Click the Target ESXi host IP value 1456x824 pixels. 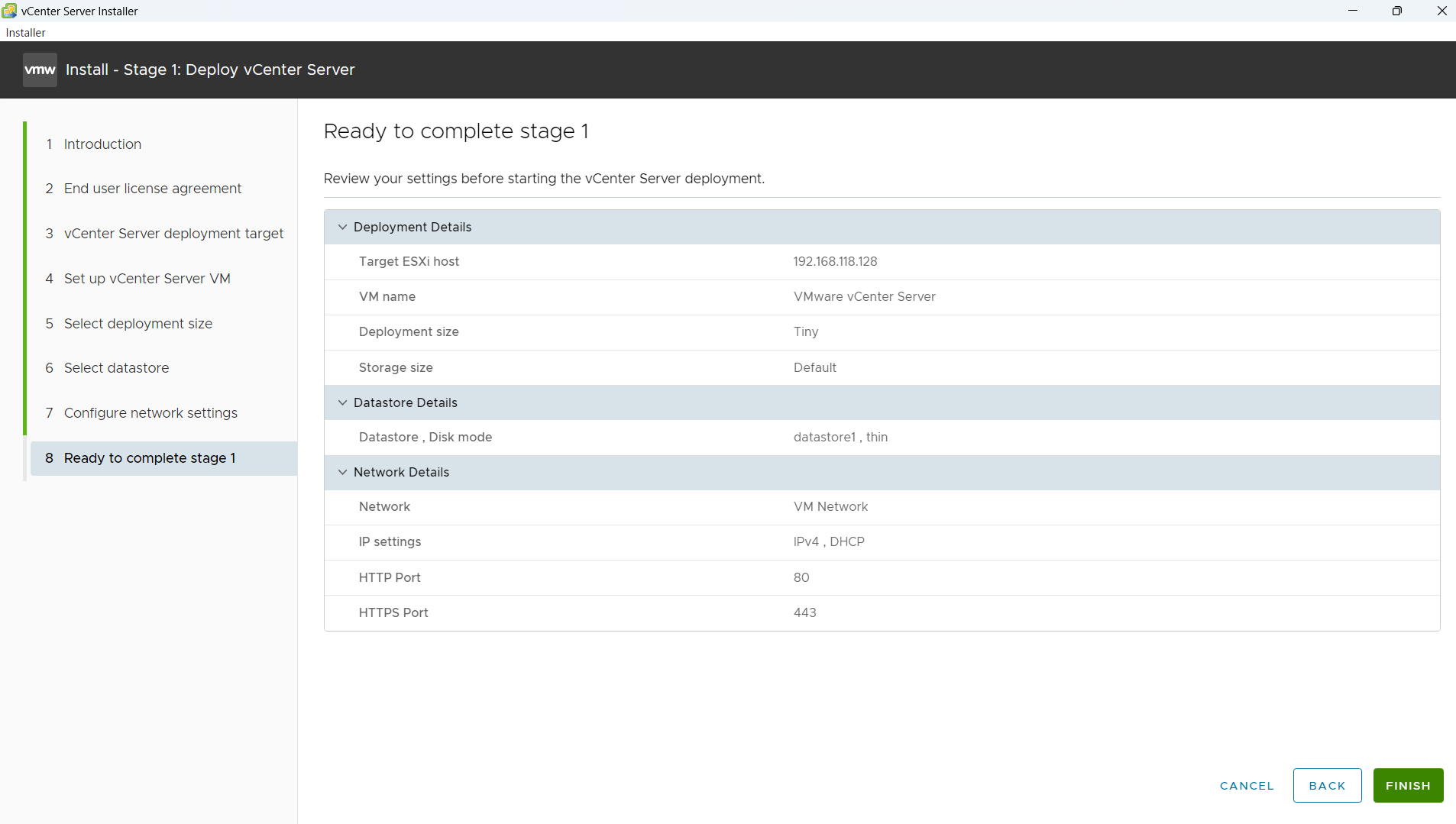(835, 262)
